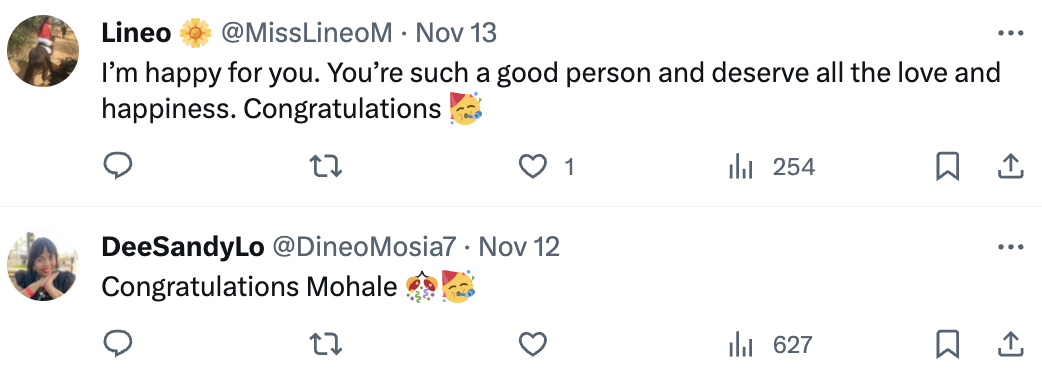Bookmark Lineo's tweet

point(947,166)
